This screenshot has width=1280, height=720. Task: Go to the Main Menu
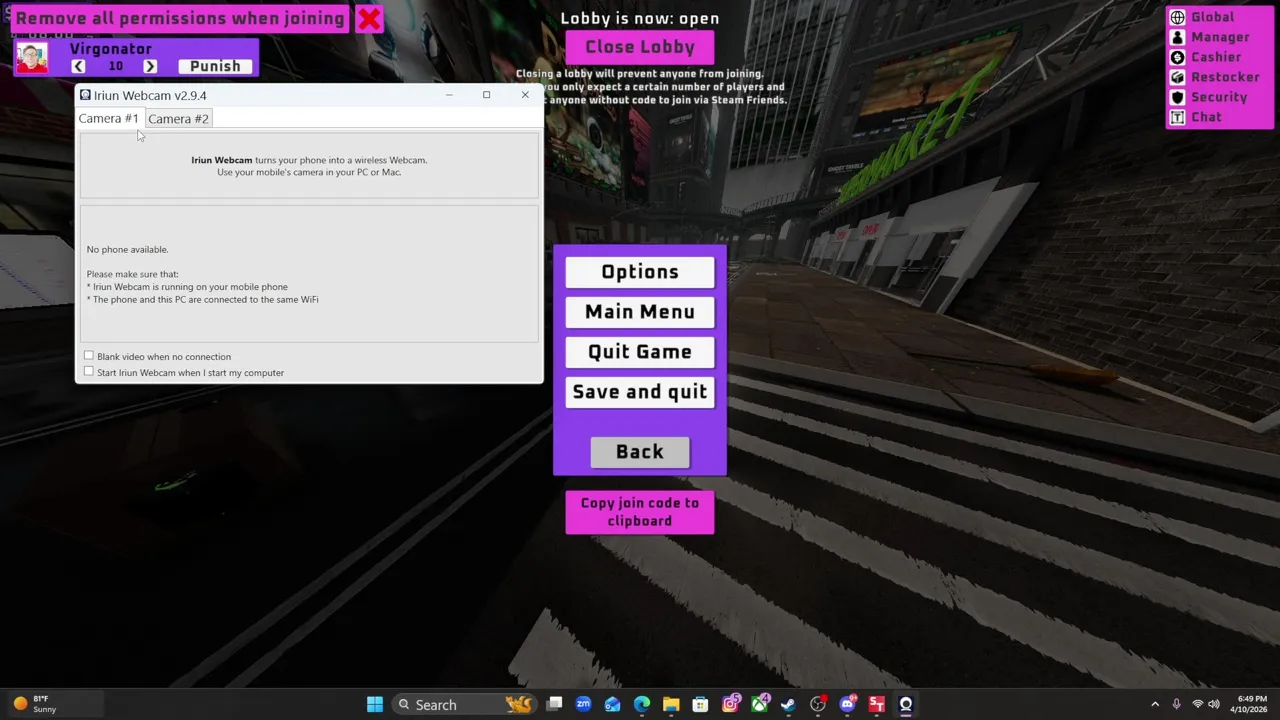click(640, 312)
